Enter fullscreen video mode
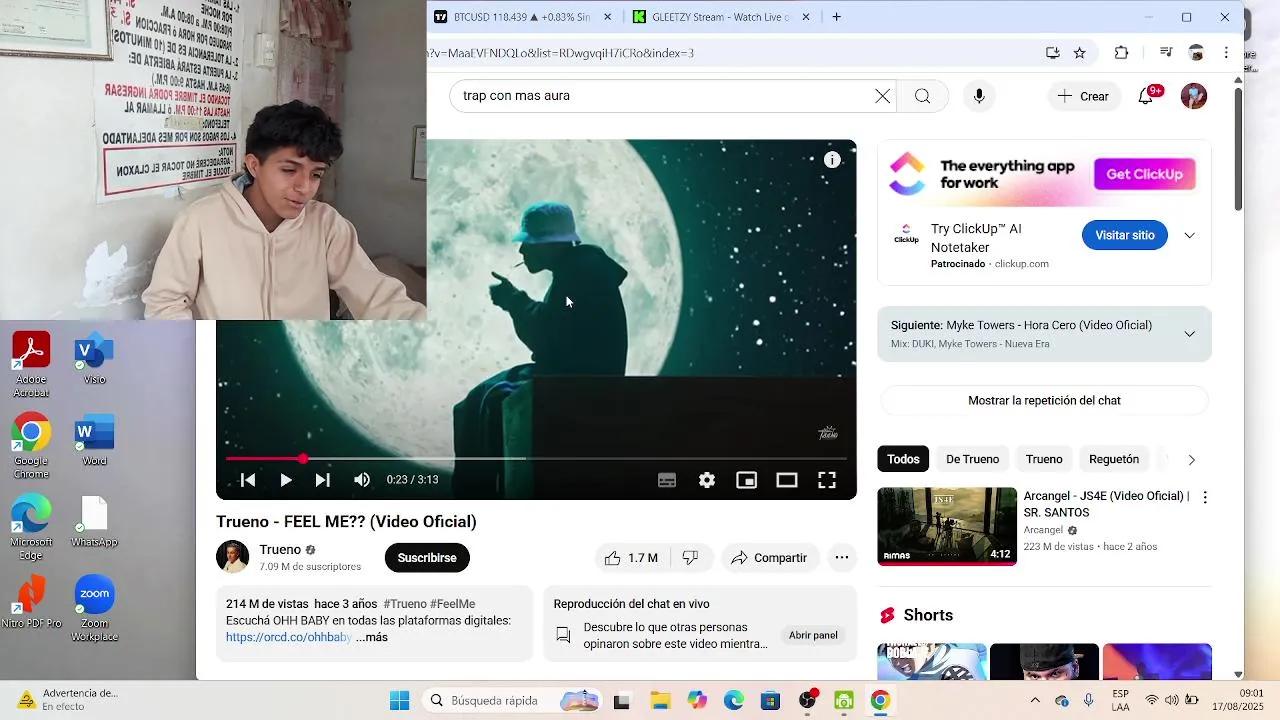1280x720 pixels. coord(827,480)
